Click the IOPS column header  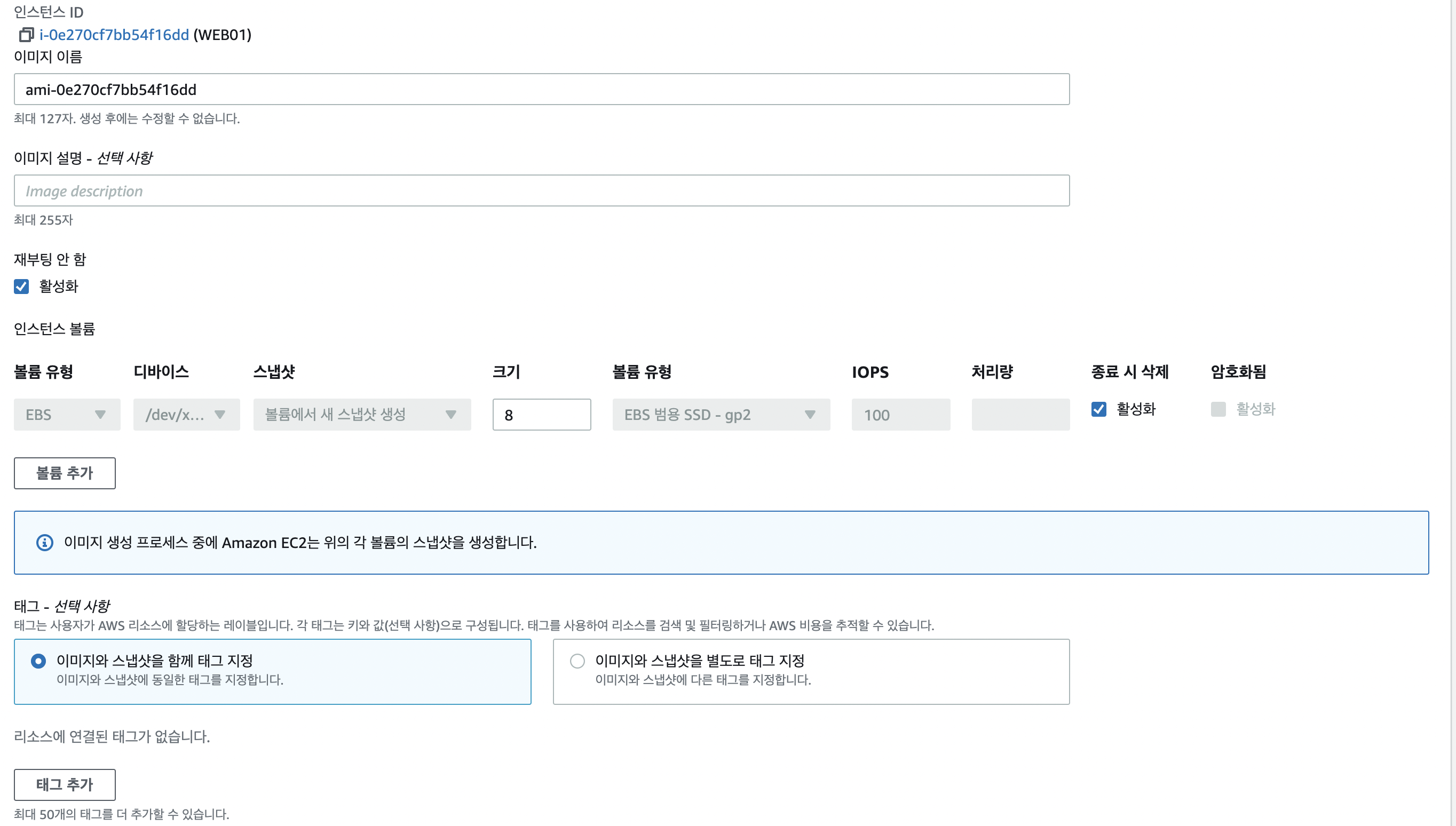tap(870, 372)
